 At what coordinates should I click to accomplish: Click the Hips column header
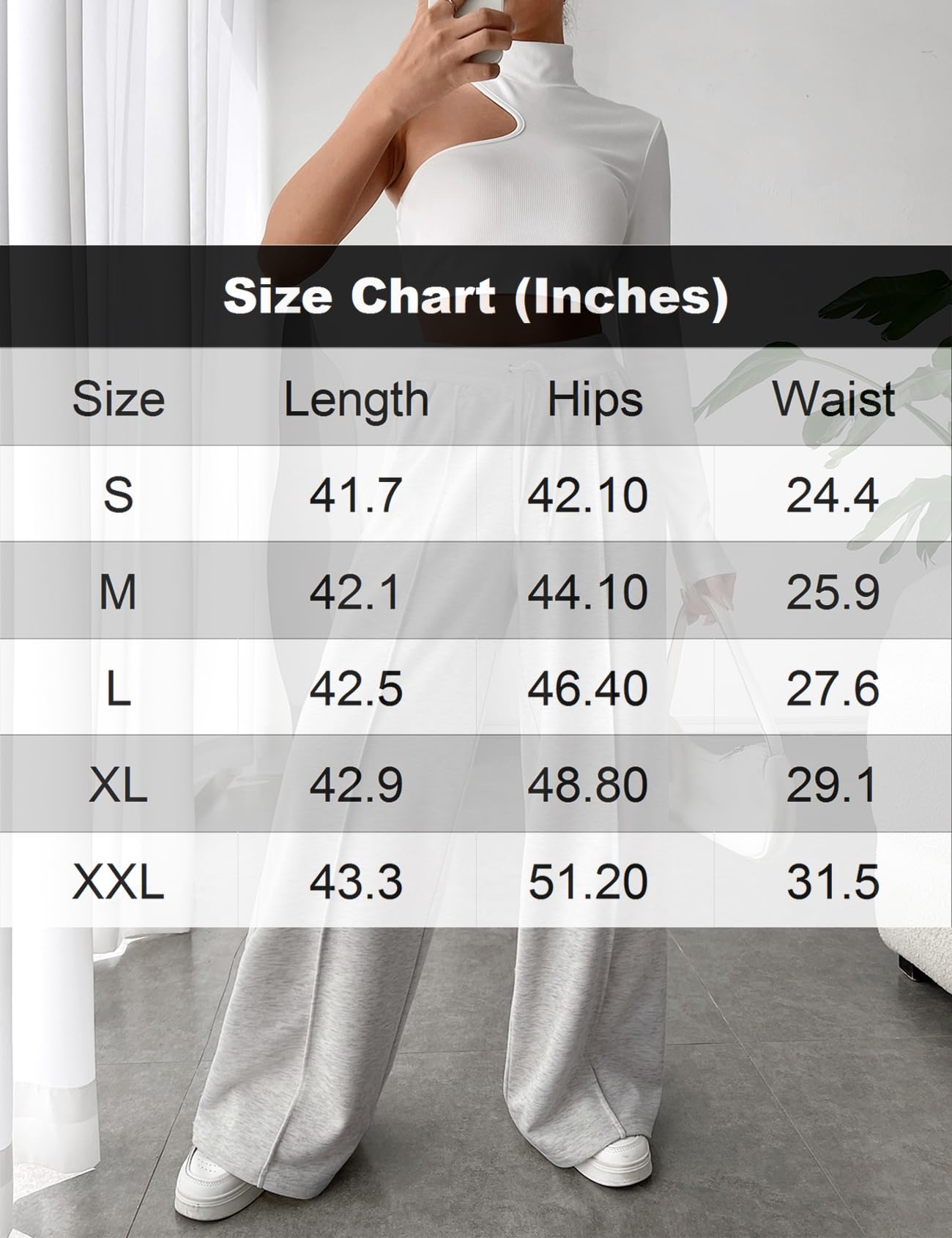tap(595, 400)
